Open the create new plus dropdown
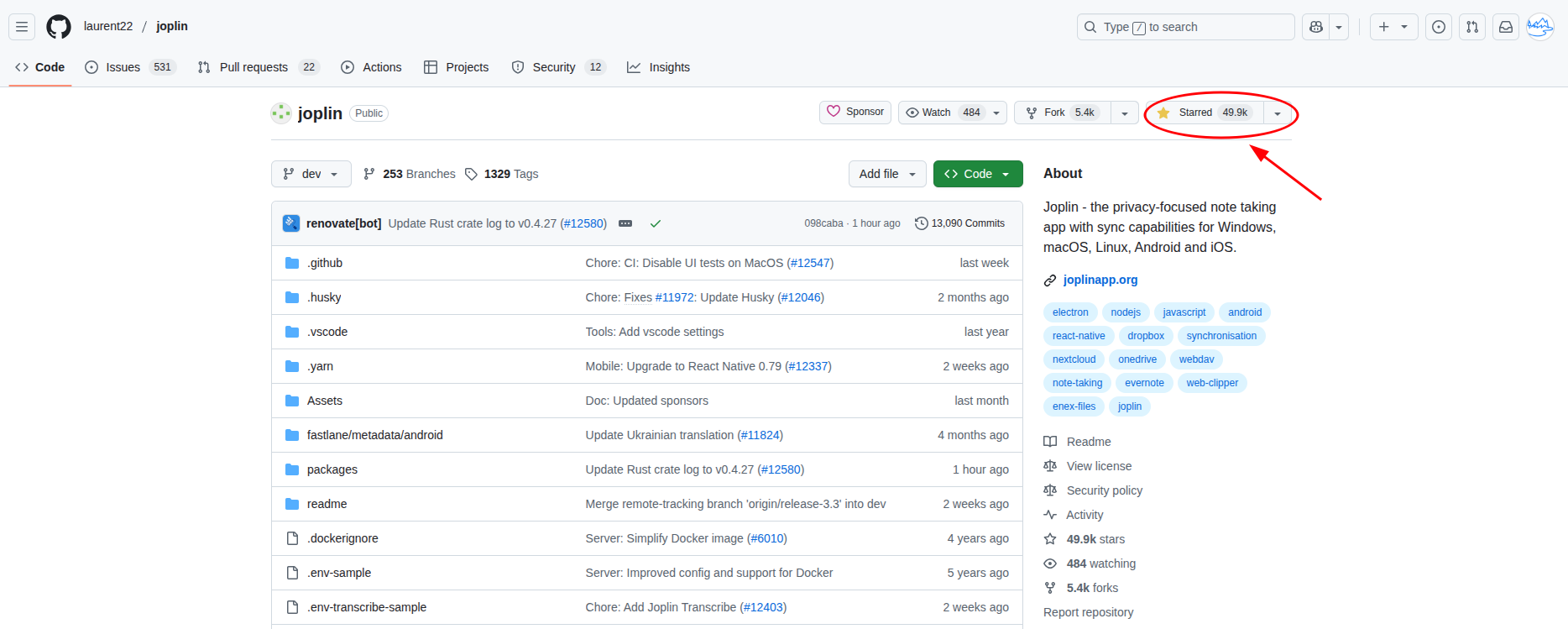 pyautogui.click(x=1393, y=27)
